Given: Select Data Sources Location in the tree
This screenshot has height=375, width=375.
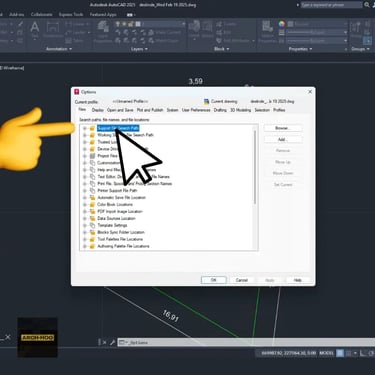Looking at the screenshot, I should point(116,218).
